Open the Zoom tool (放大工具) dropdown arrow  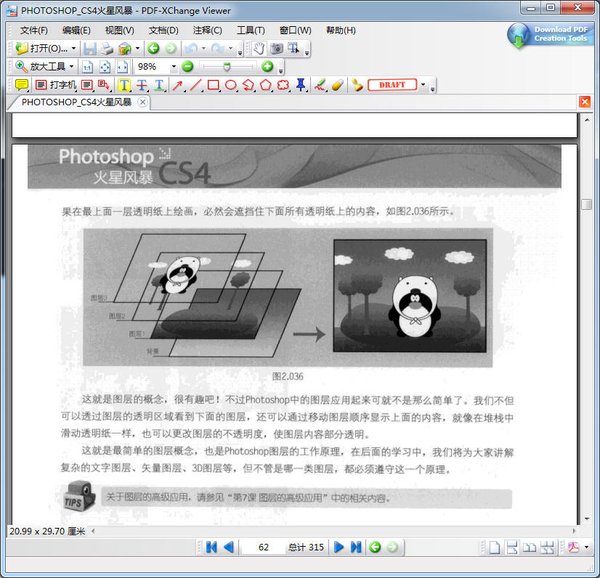71,67
